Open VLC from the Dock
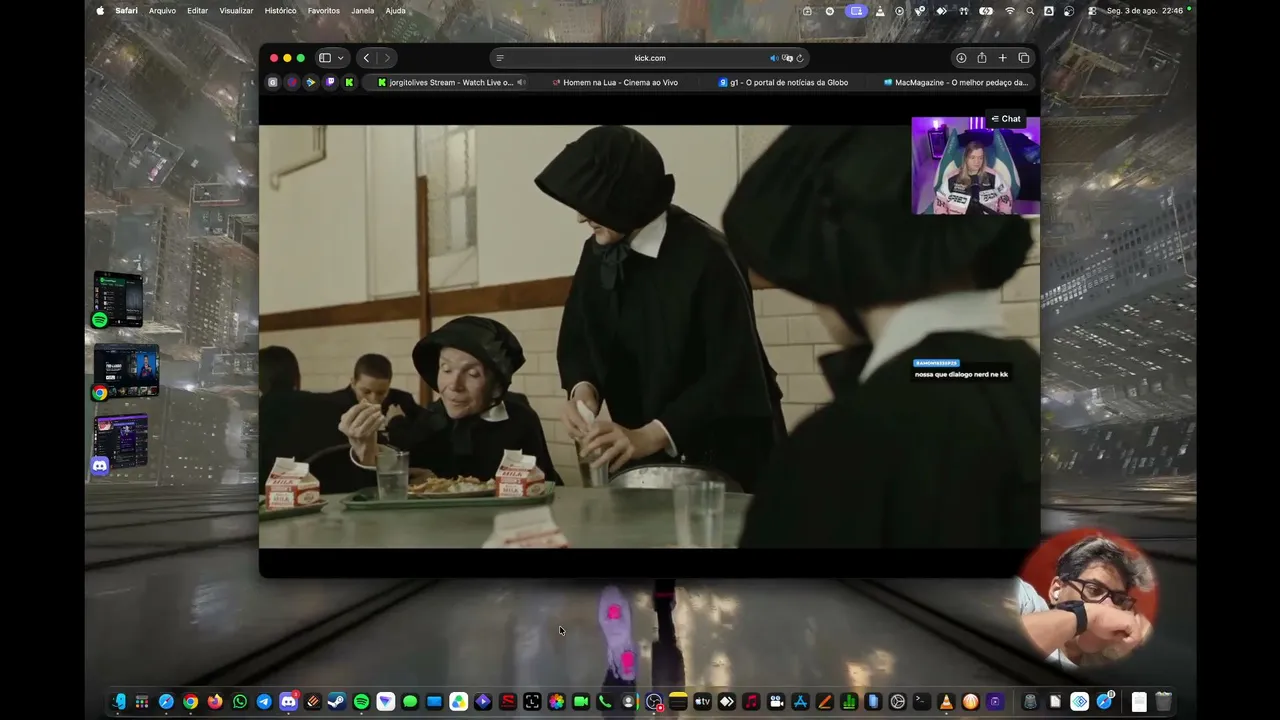 [x=946, y=702]
